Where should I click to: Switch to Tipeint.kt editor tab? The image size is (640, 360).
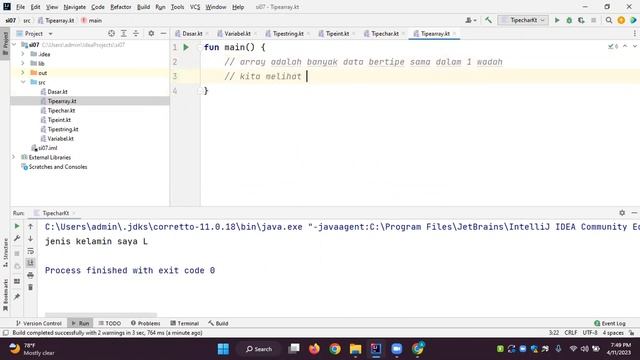[x=337, y=33]
